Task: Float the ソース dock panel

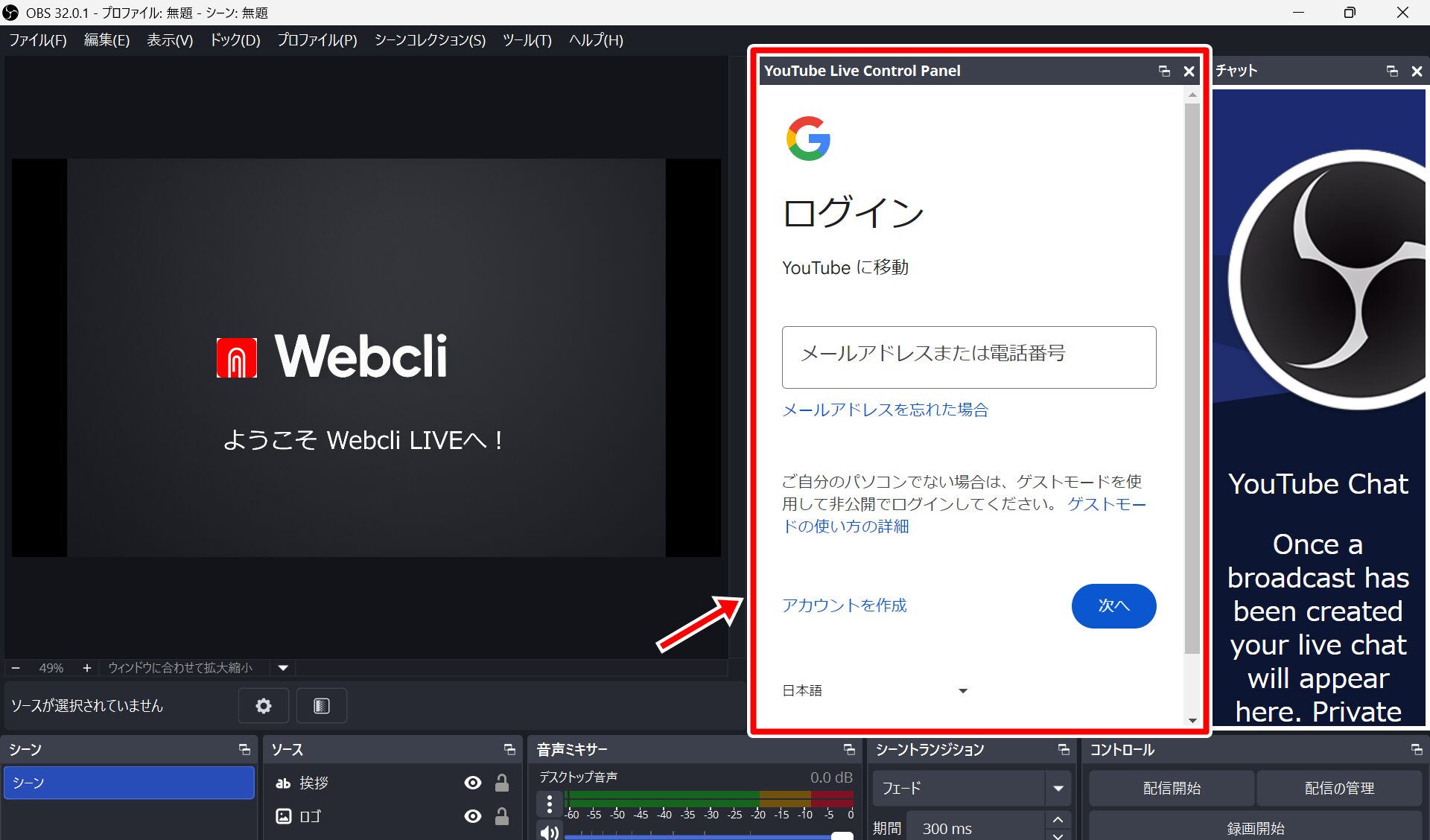Action: pyautogui.click(x=509, y=749)
